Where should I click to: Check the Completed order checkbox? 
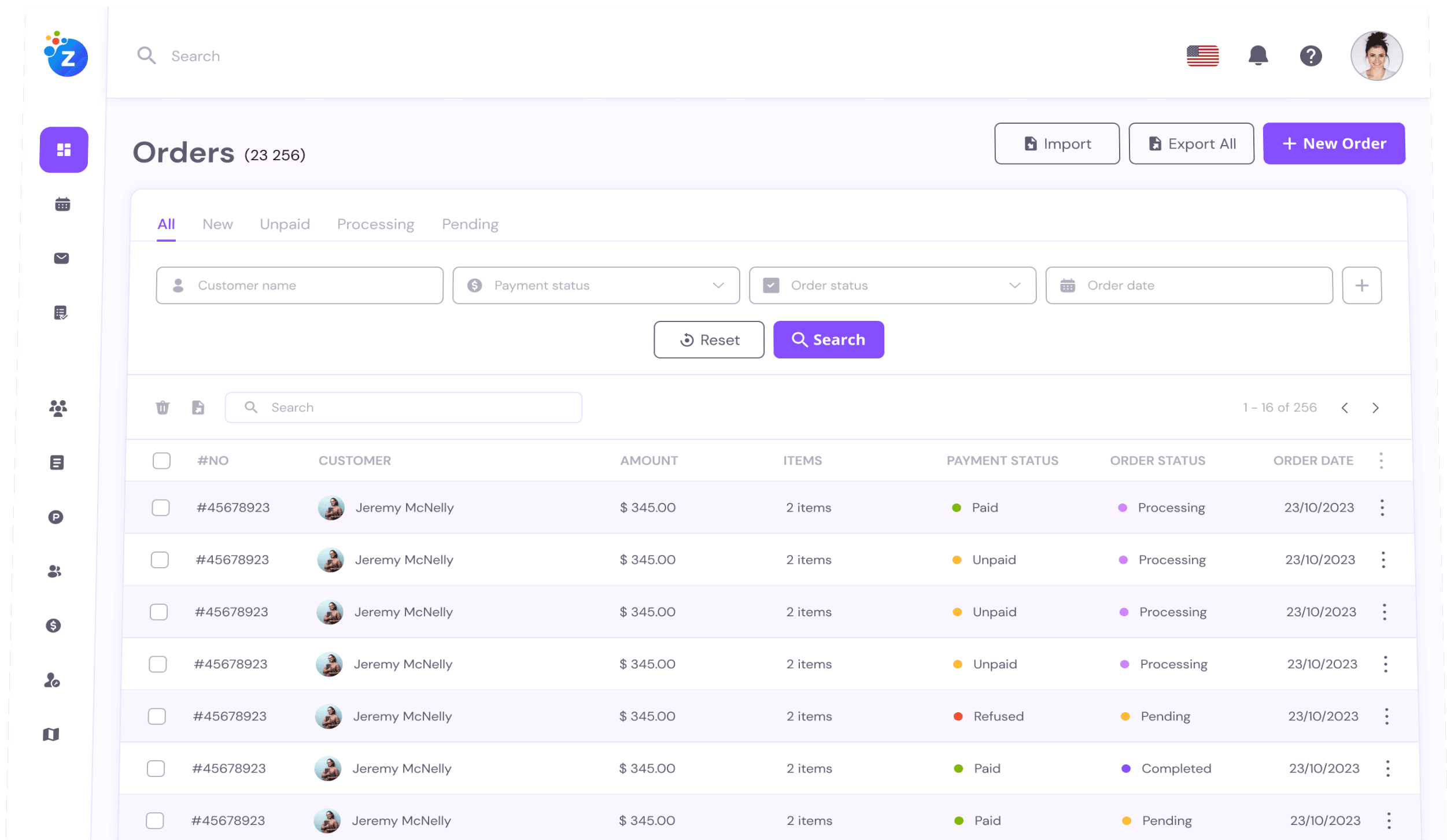click(156, 768)
